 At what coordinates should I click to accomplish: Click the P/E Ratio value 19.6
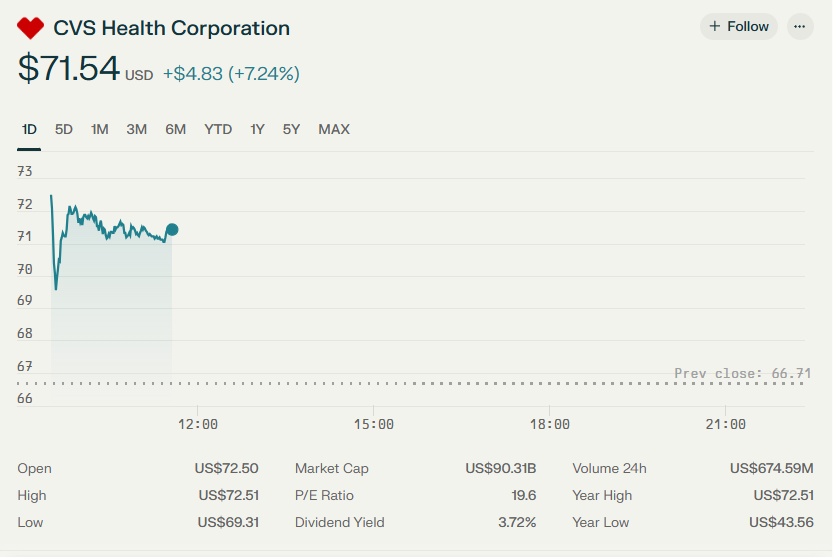click(x=523, y=495)
